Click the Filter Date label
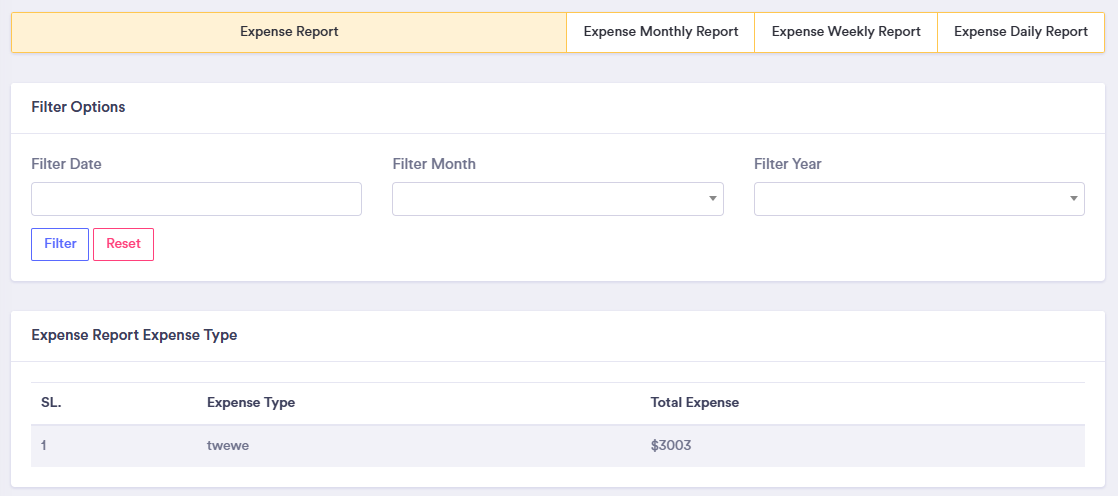The height and width of the screenshot is (496, 1118). 66,164
